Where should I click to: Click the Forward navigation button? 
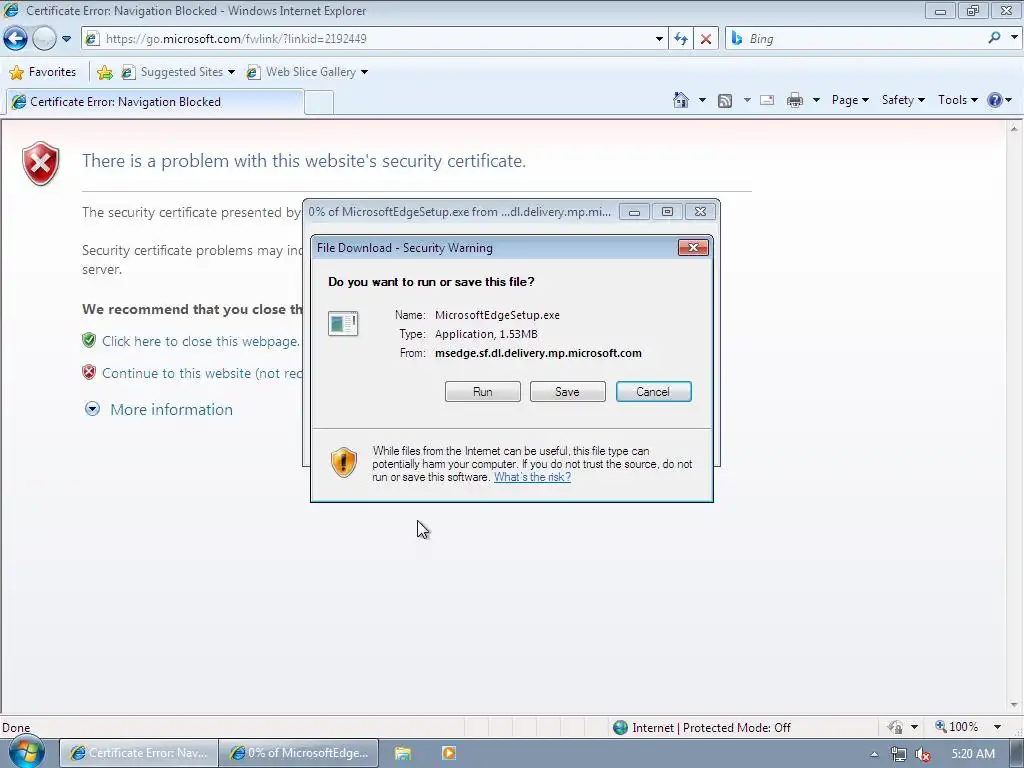point(44,39)
